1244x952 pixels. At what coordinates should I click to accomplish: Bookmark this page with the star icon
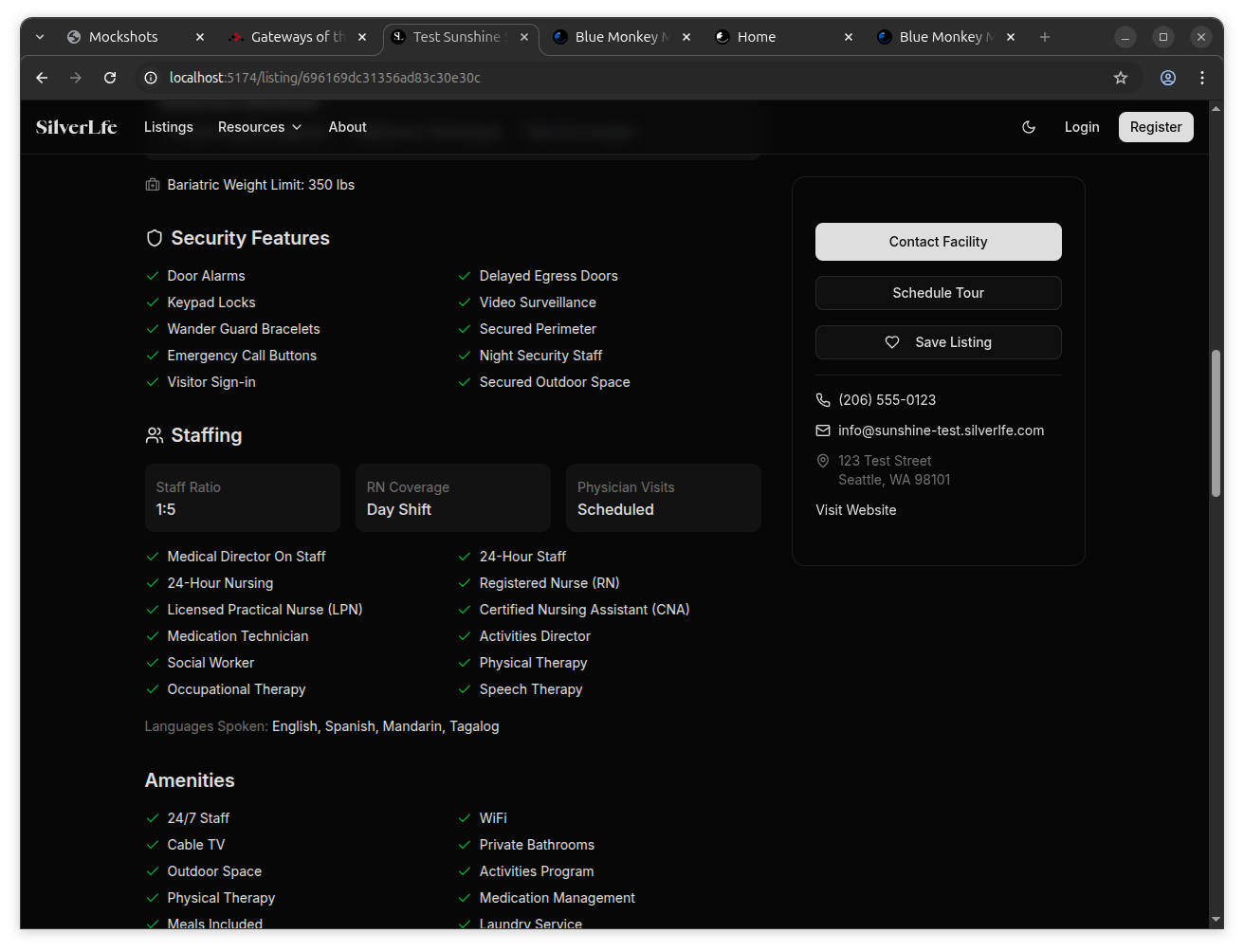[1121, 78]
